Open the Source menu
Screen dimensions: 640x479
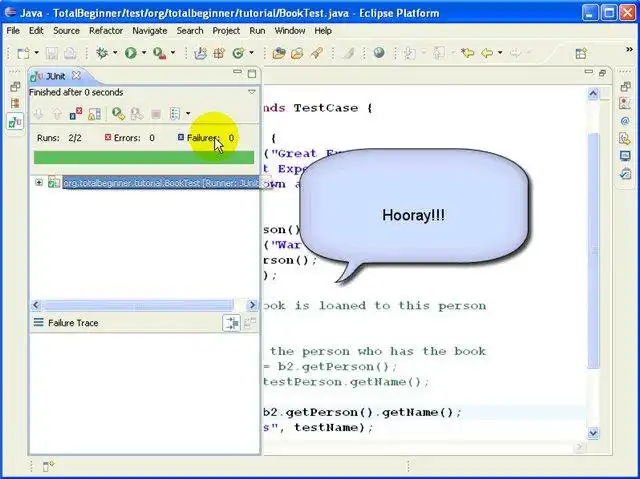pyautogui.click(x=66, y=31)
